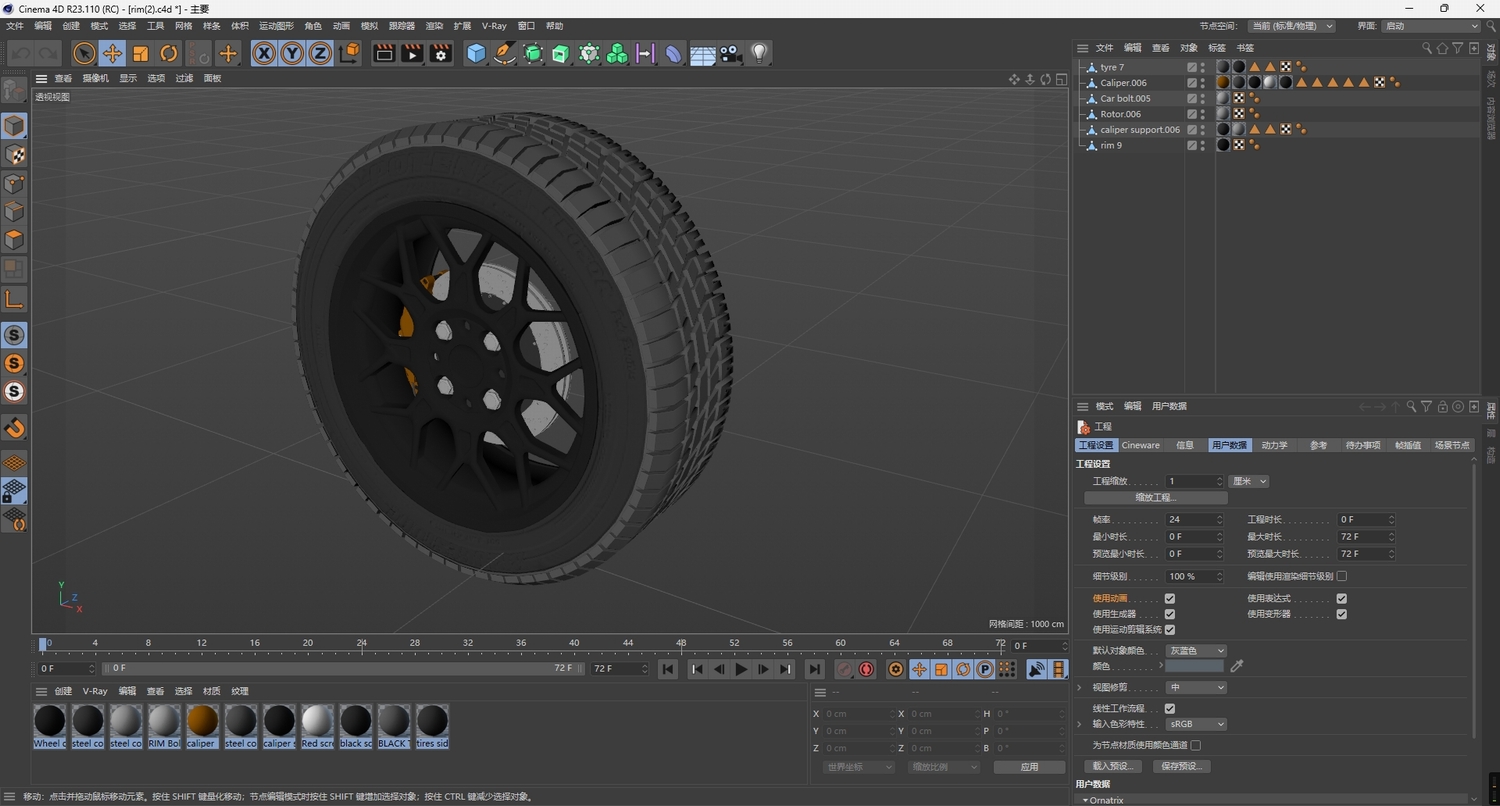
Task: Click the 载入预设 button
Action: (1111, 766)
